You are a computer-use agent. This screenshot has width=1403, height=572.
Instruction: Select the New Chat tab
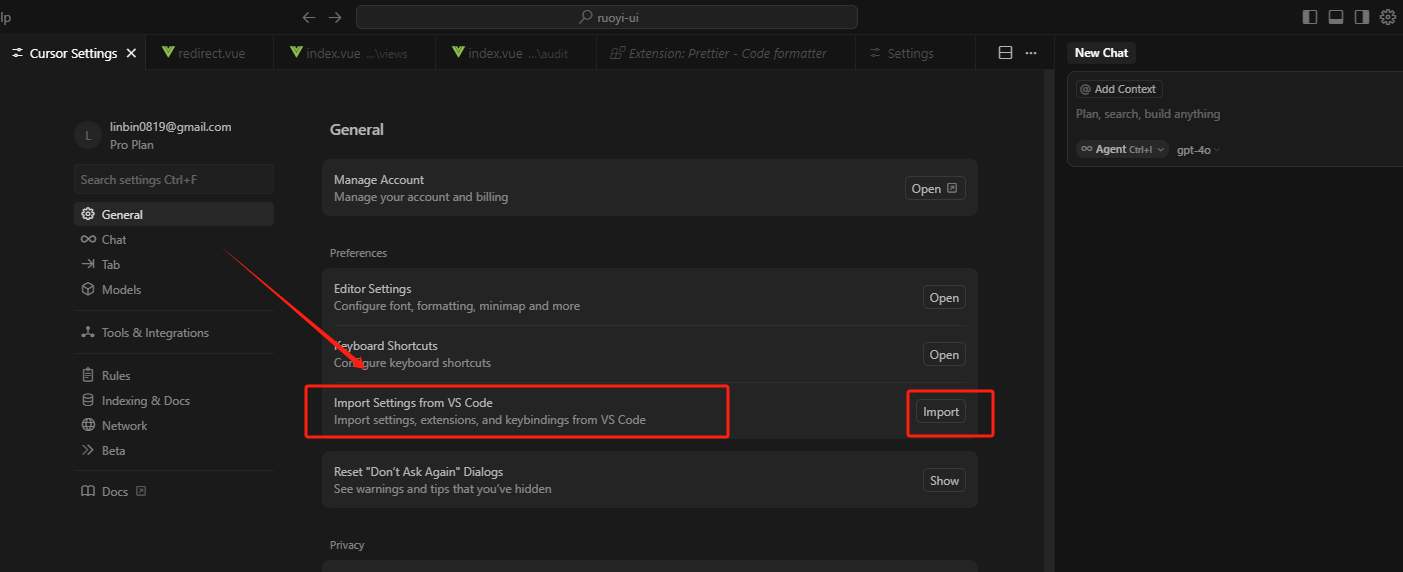[1101, 53]
